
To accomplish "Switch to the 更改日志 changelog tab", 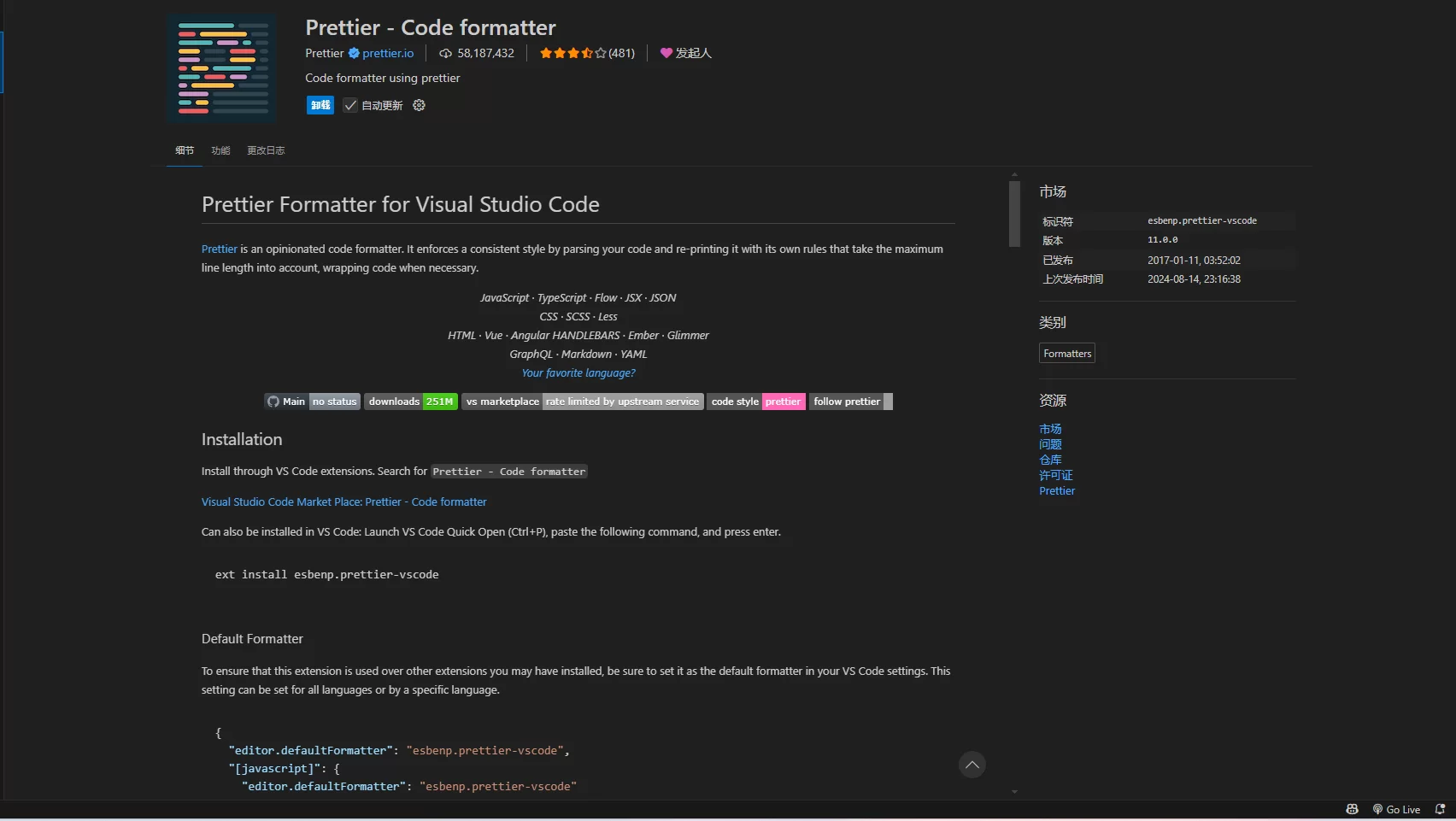I will (x=266, y=150).
